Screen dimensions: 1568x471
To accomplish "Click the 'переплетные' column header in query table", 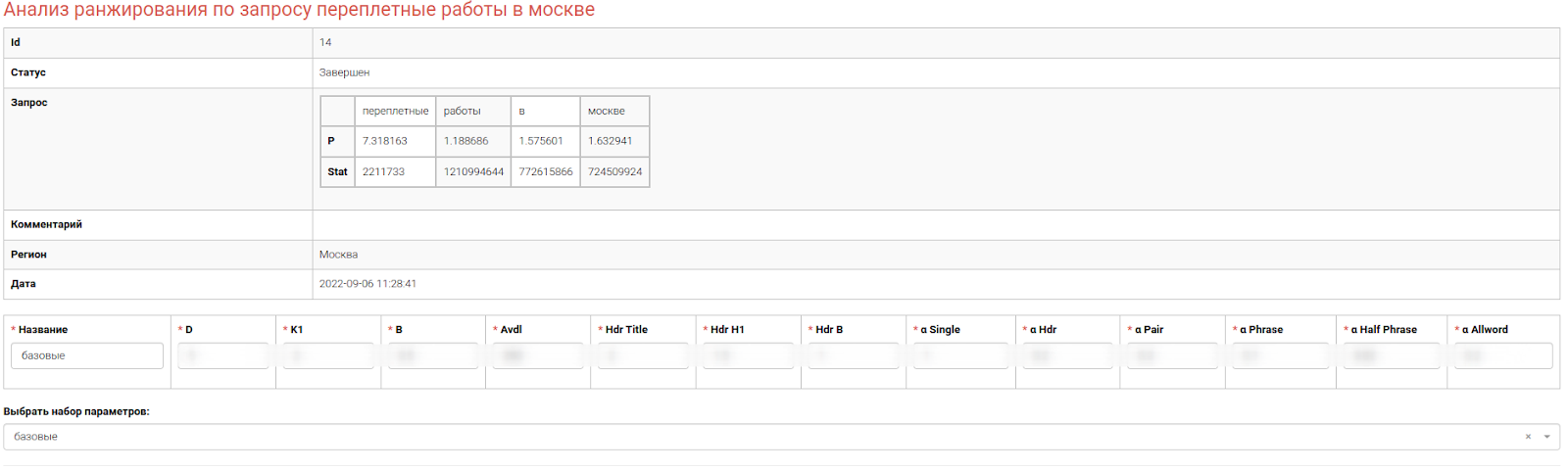I will pos(395,111).
